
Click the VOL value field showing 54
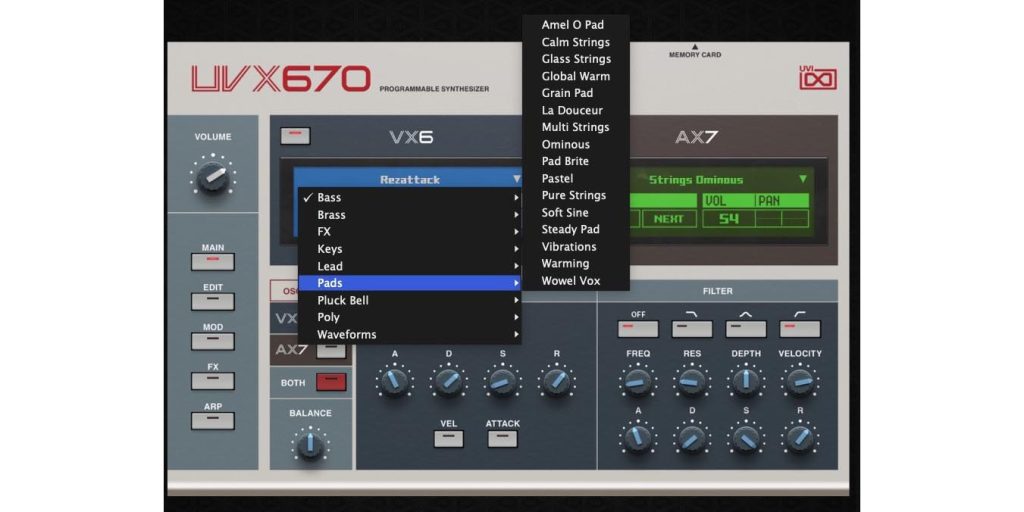point(729,218)
